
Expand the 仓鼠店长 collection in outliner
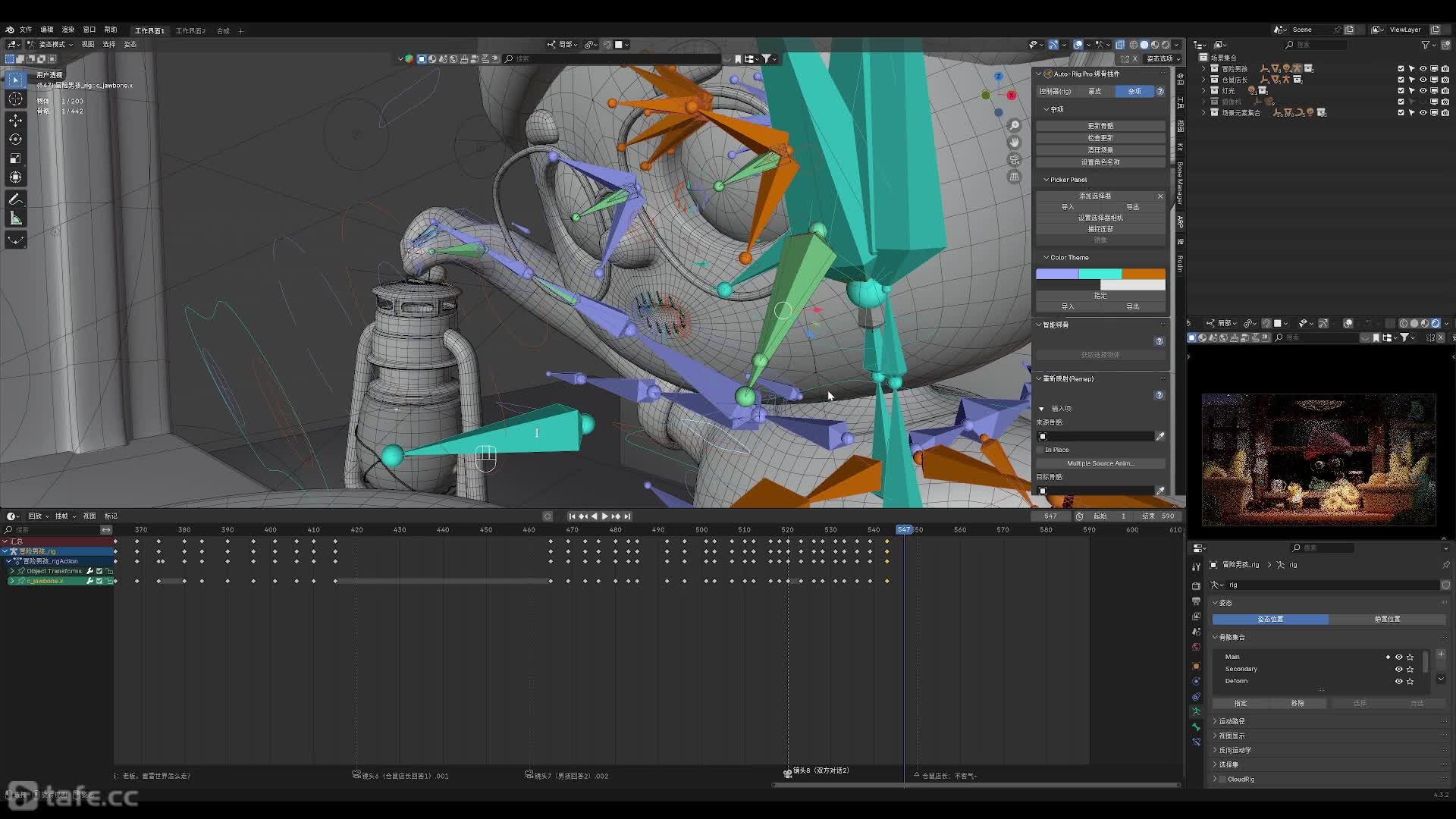coord(1203,80)
